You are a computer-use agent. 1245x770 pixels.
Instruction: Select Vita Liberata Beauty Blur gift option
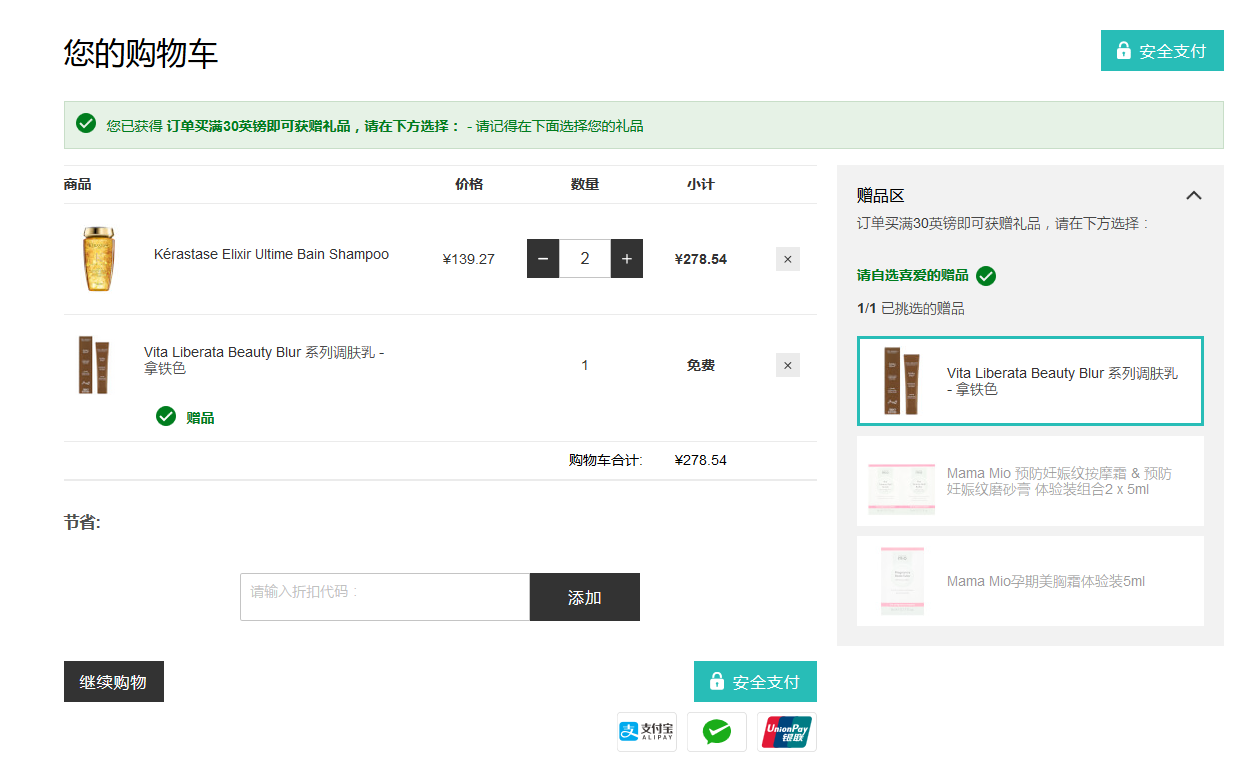tap(1030, 381)
